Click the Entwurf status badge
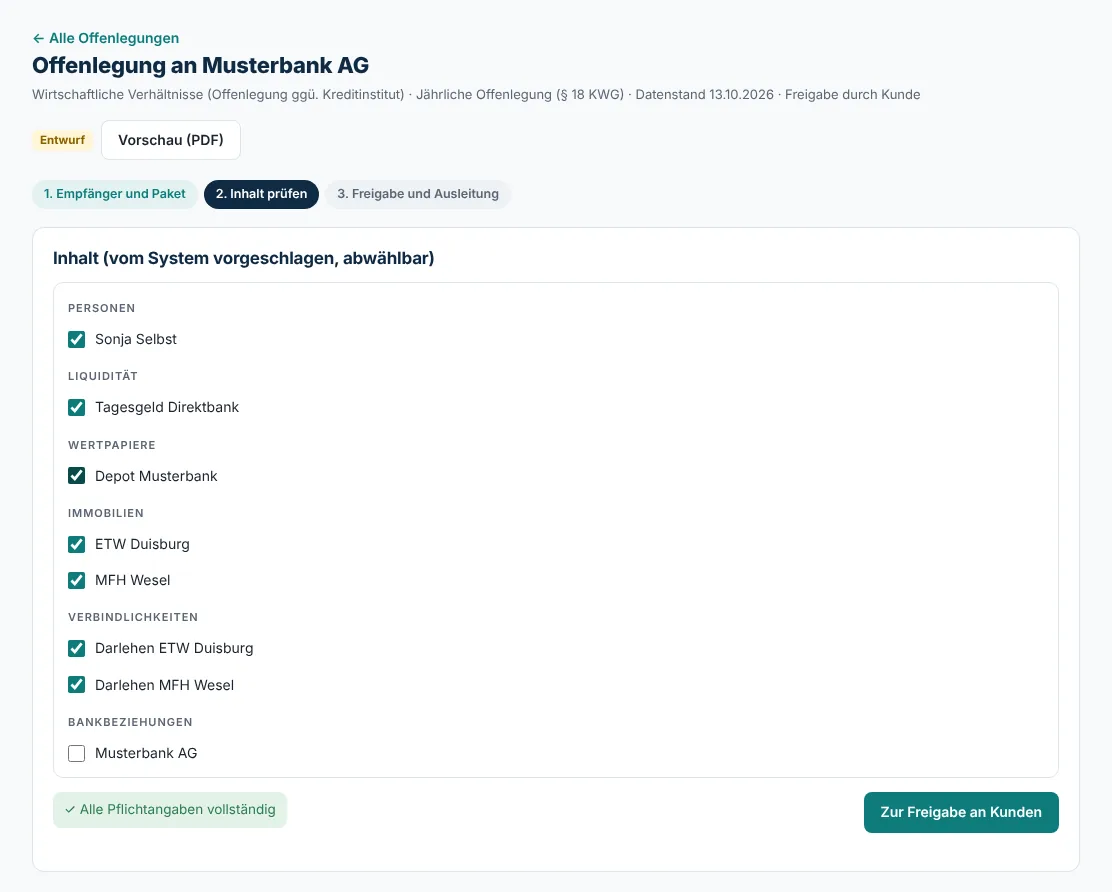 click(62, 140)
